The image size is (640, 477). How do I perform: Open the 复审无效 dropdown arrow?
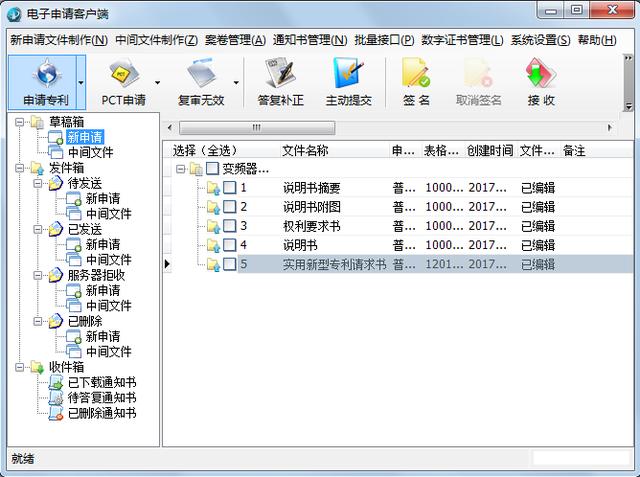(236, 82)
